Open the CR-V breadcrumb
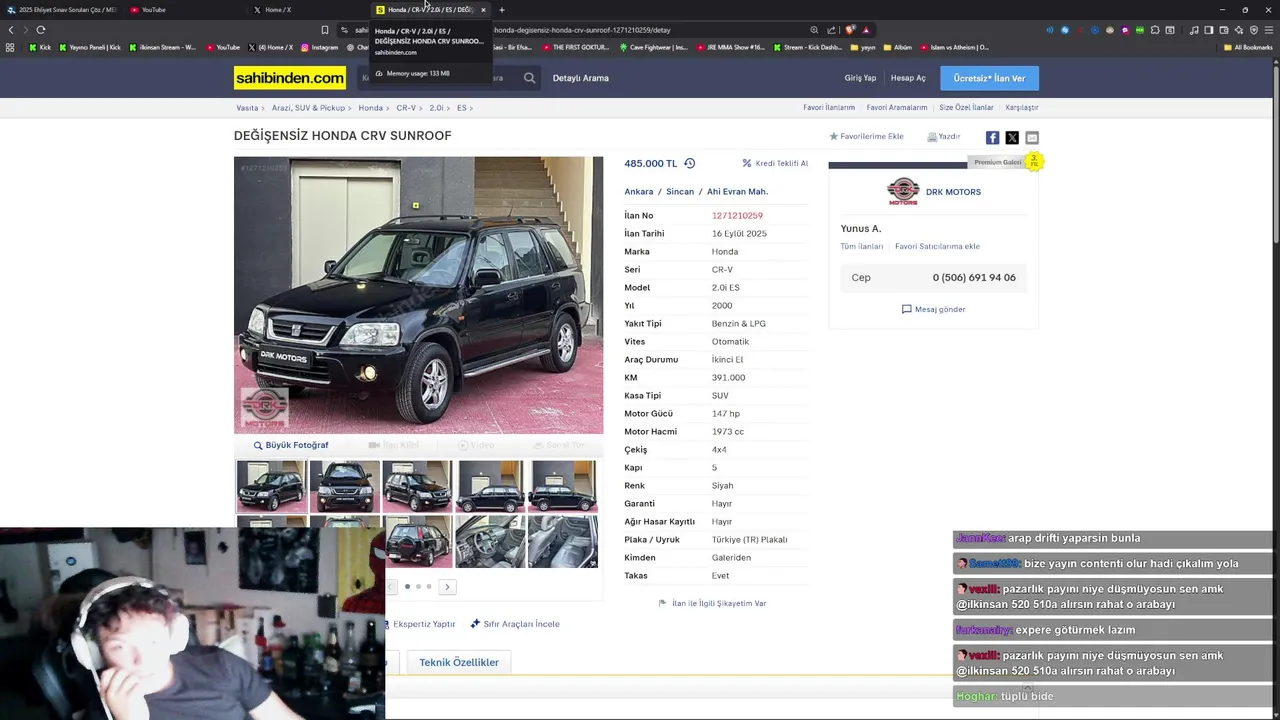1280x720 pixels. pos(405,107)
